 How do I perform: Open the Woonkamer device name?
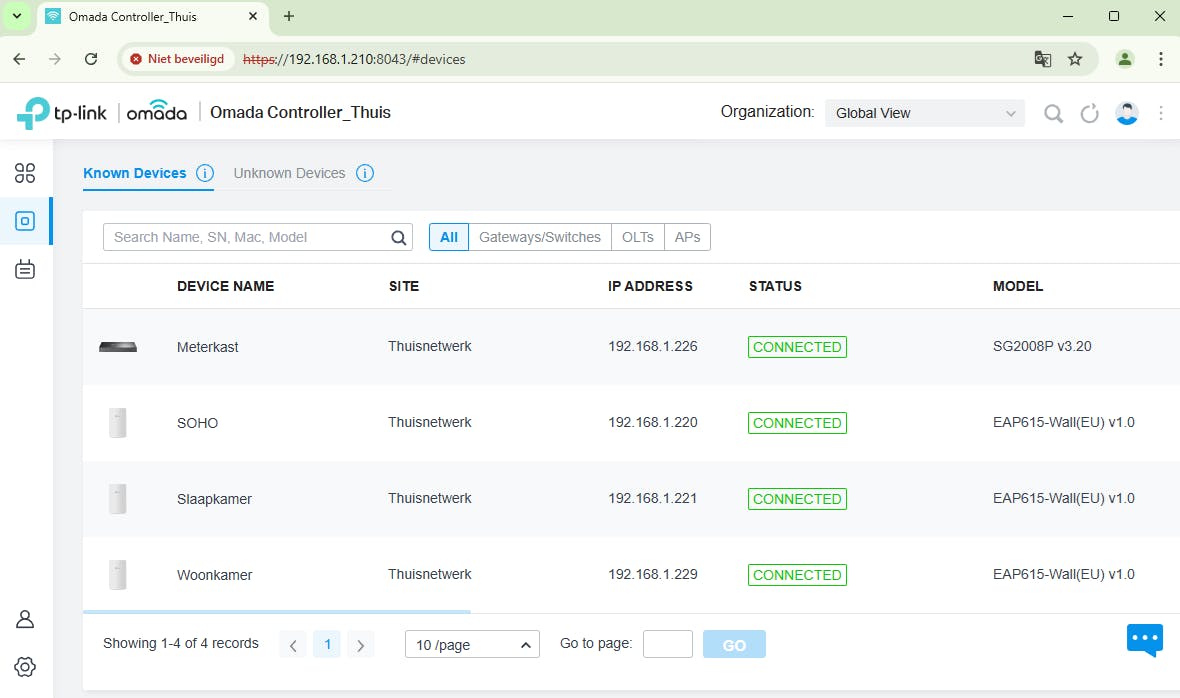(x=214, y=575)
